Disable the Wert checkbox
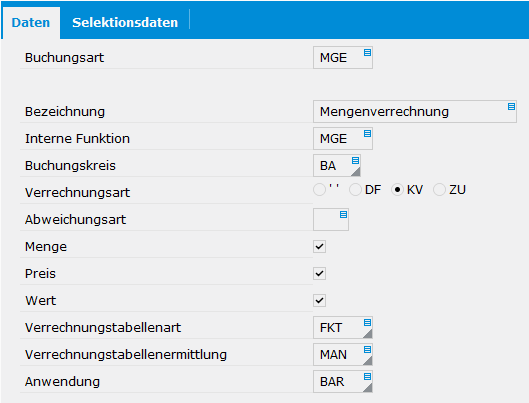This screenshot has height=403, width=529. coord(319,300)
